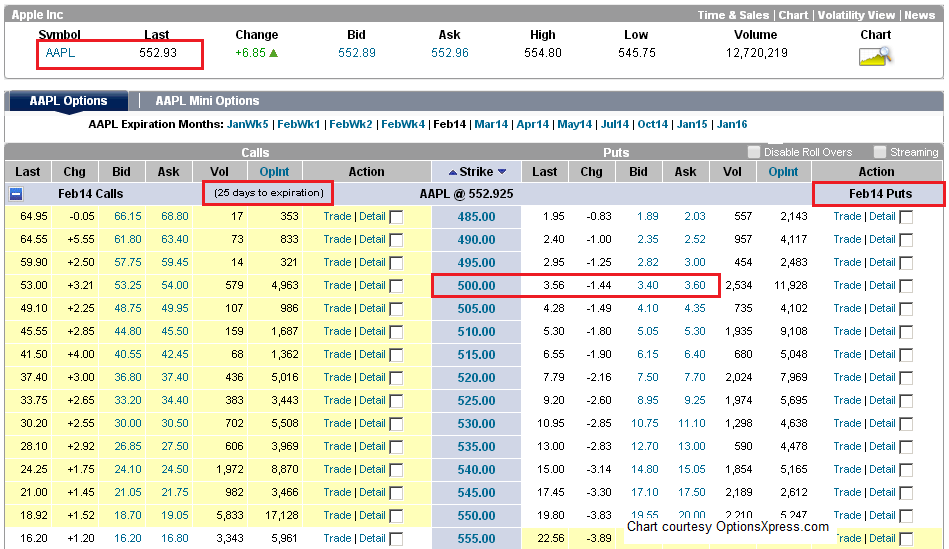This screenshot has width=949, height=549.
Task: Select the Jan16 expiration month
Action: 732,124
